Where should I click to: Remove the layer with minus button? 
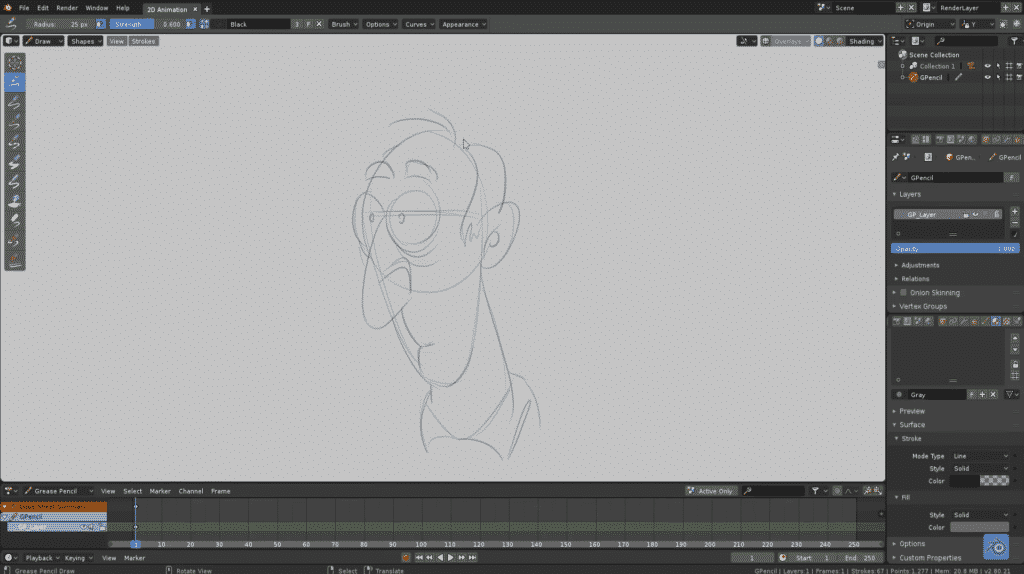(1014, 223)
